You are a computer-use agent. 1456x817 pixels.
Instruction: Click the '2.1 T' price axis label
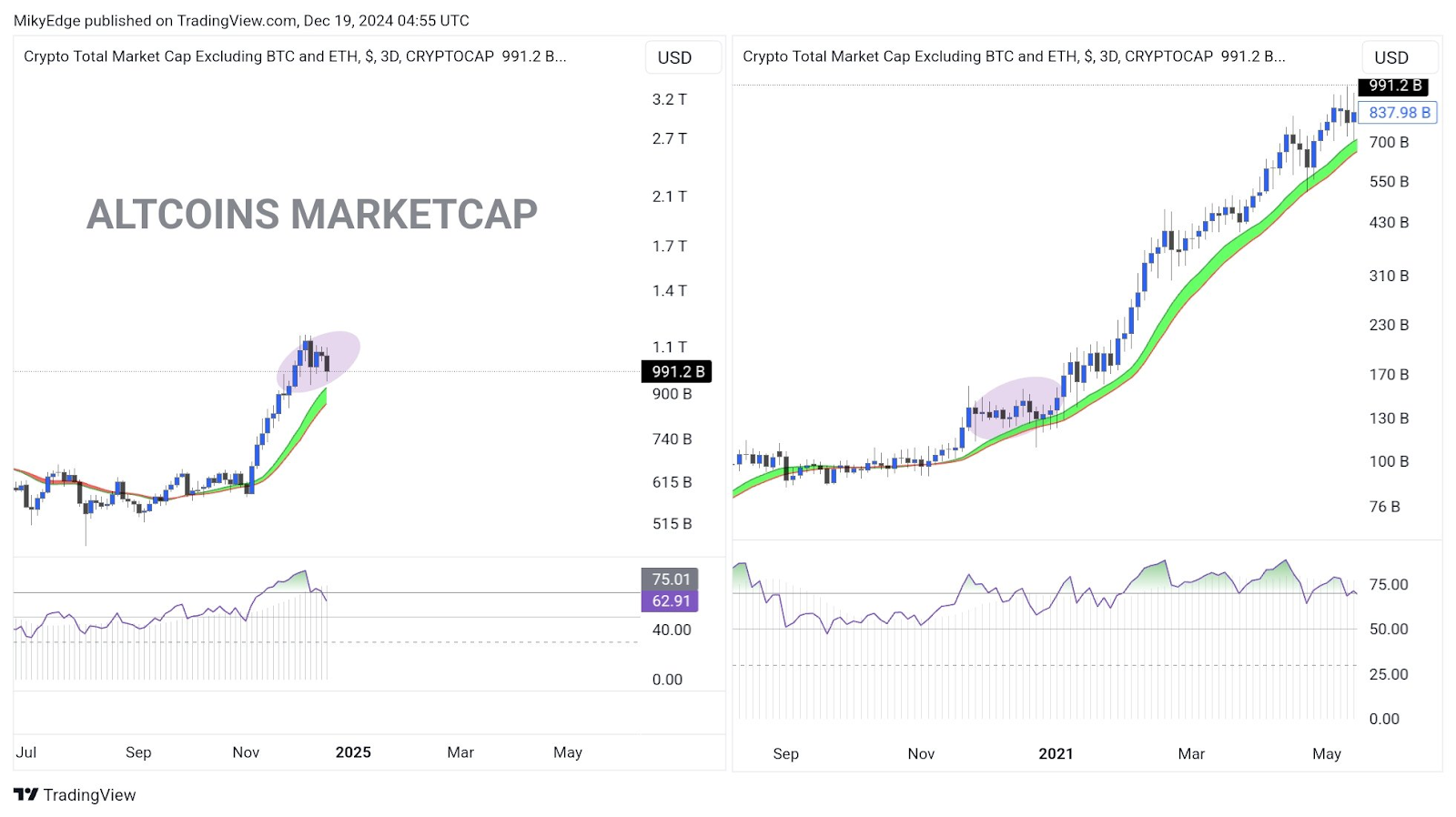click(x=670, y=197)
